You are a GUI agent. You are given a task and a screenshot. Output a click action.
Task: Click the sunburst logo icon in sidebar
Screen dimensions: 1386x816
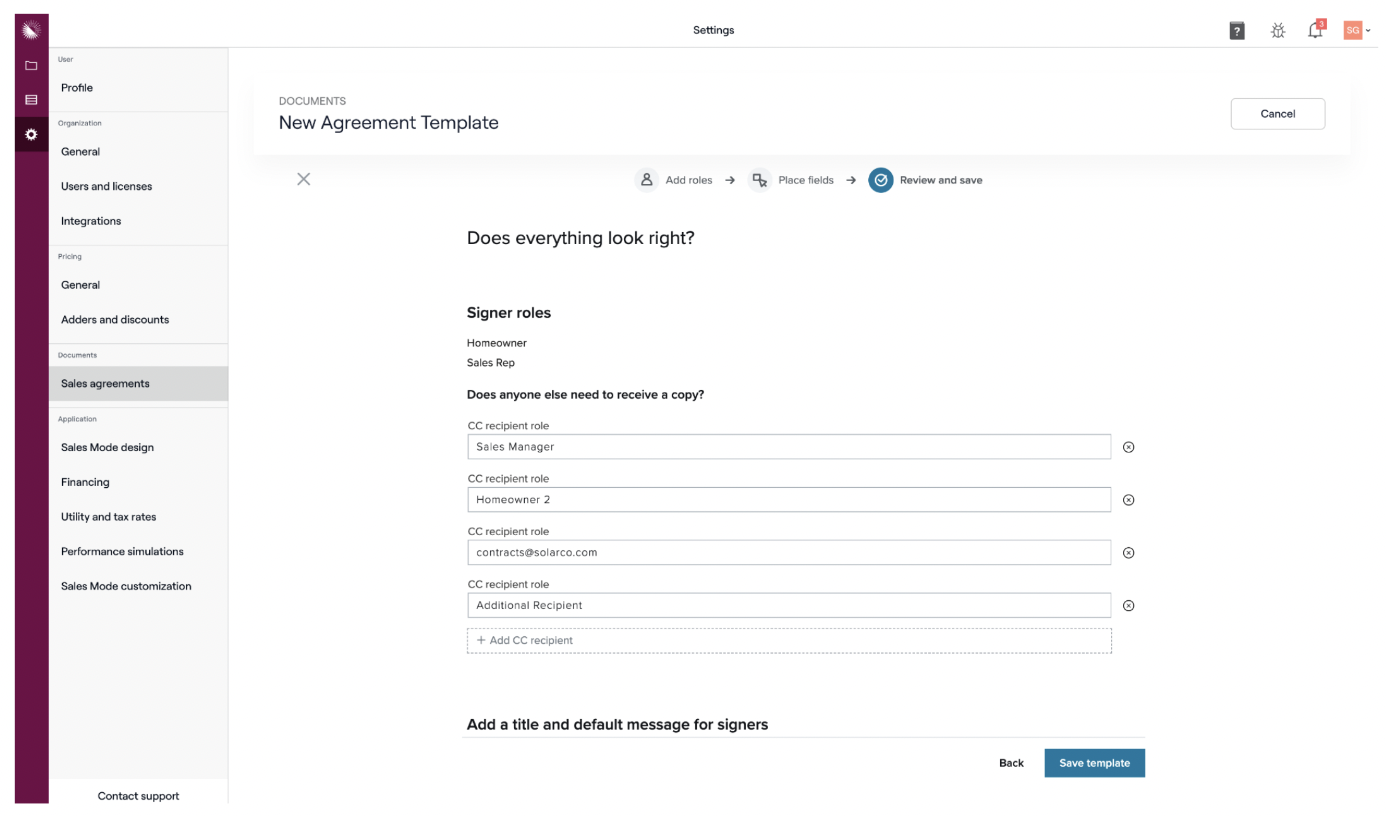31,30
